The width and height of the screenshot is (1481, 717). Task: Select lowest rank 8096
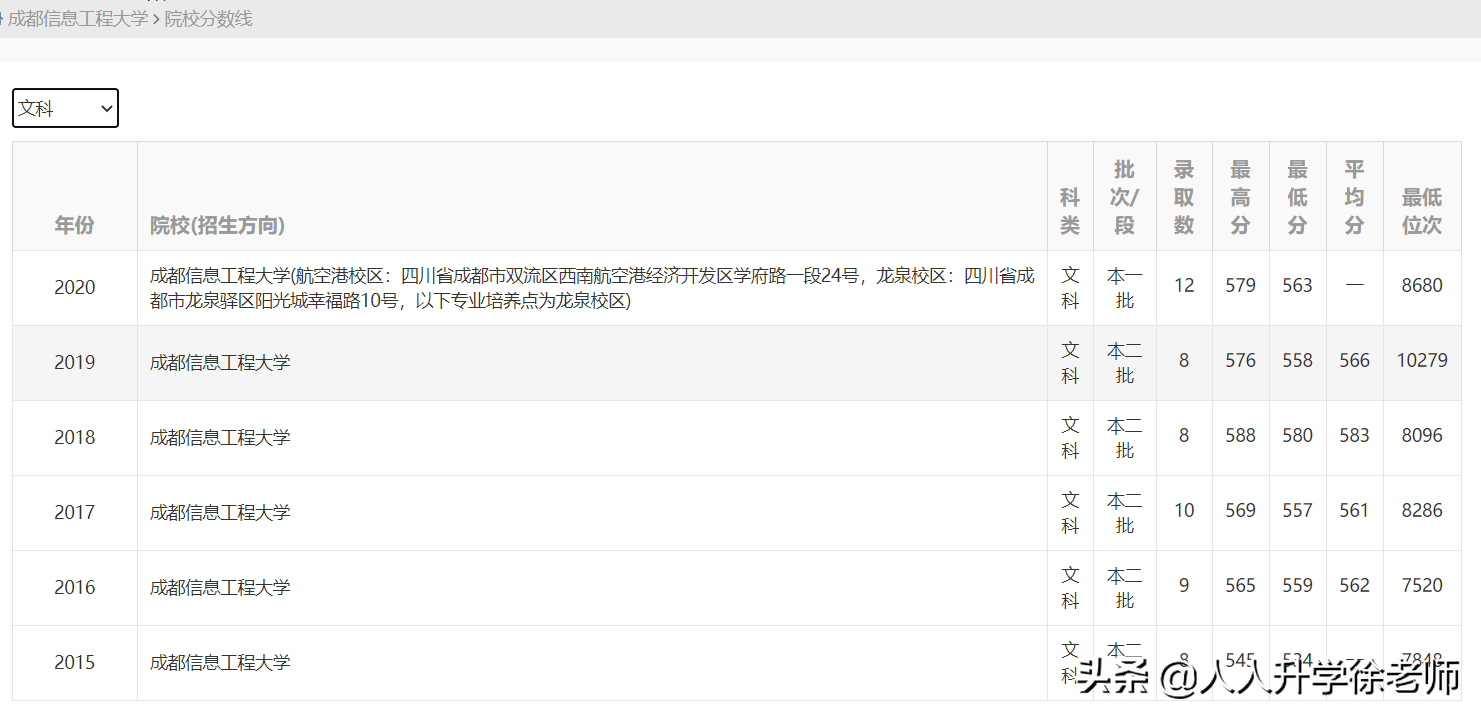(1422, 435)
